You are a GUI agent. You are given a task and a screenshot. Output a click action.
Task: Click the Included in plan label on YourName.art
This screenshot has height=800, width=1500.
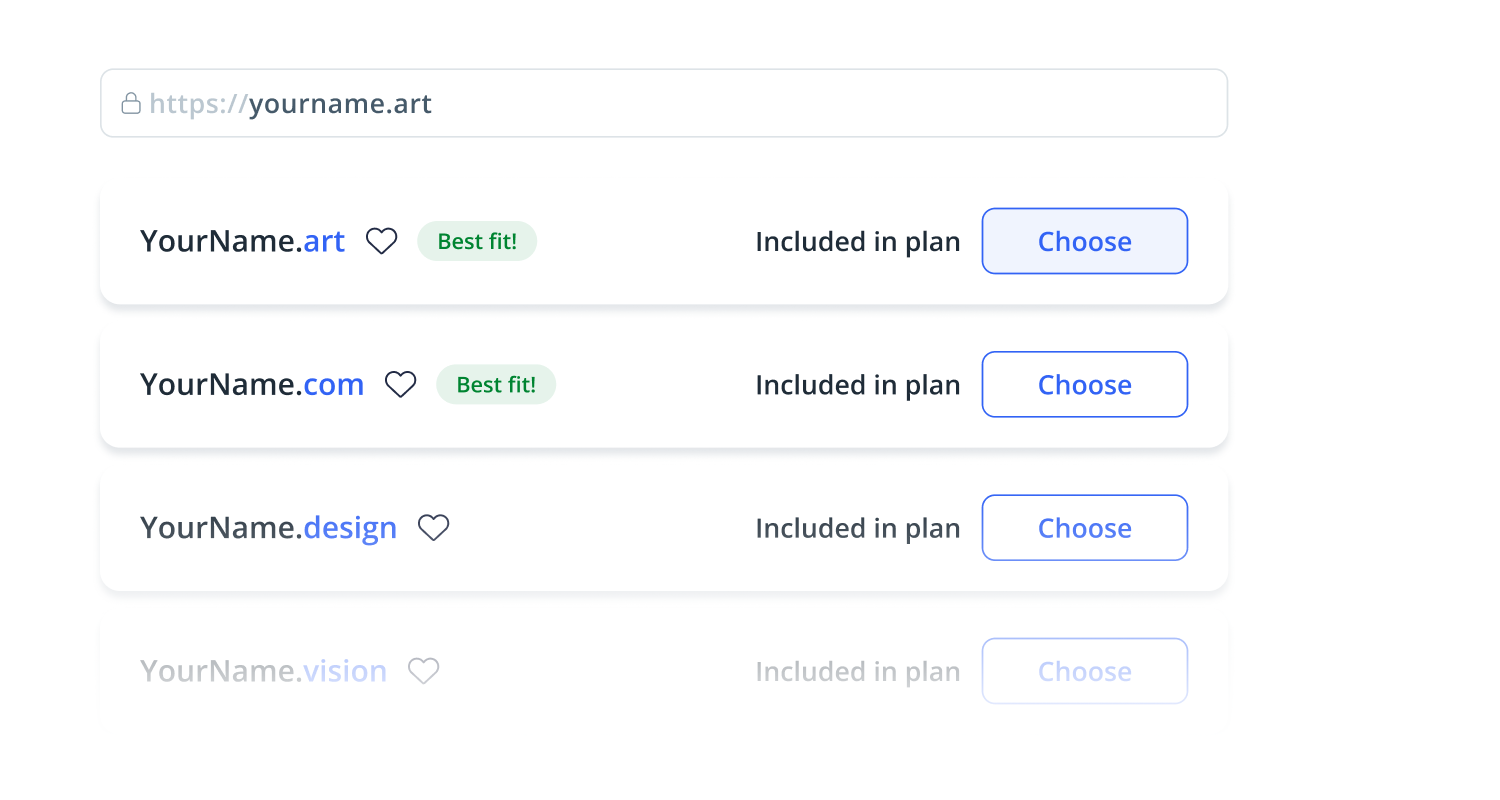pos(857,240)
